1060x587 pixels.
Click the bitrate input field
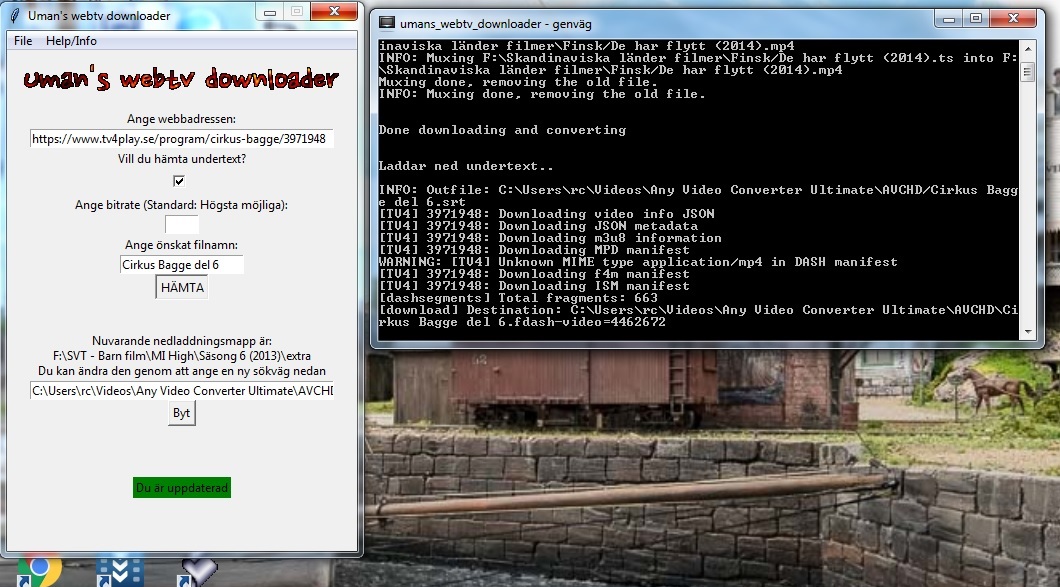181,225
